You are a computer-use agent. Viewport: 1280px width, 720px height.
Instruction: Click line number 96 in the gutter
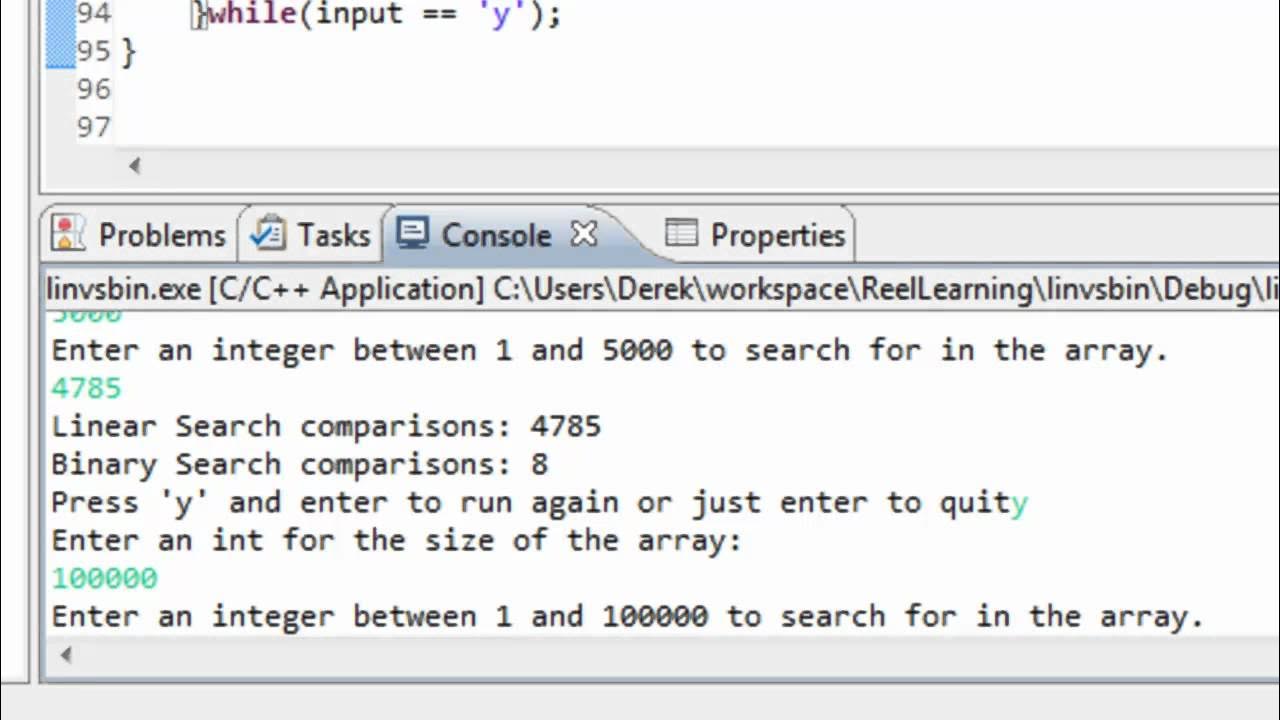click(93, 89)
